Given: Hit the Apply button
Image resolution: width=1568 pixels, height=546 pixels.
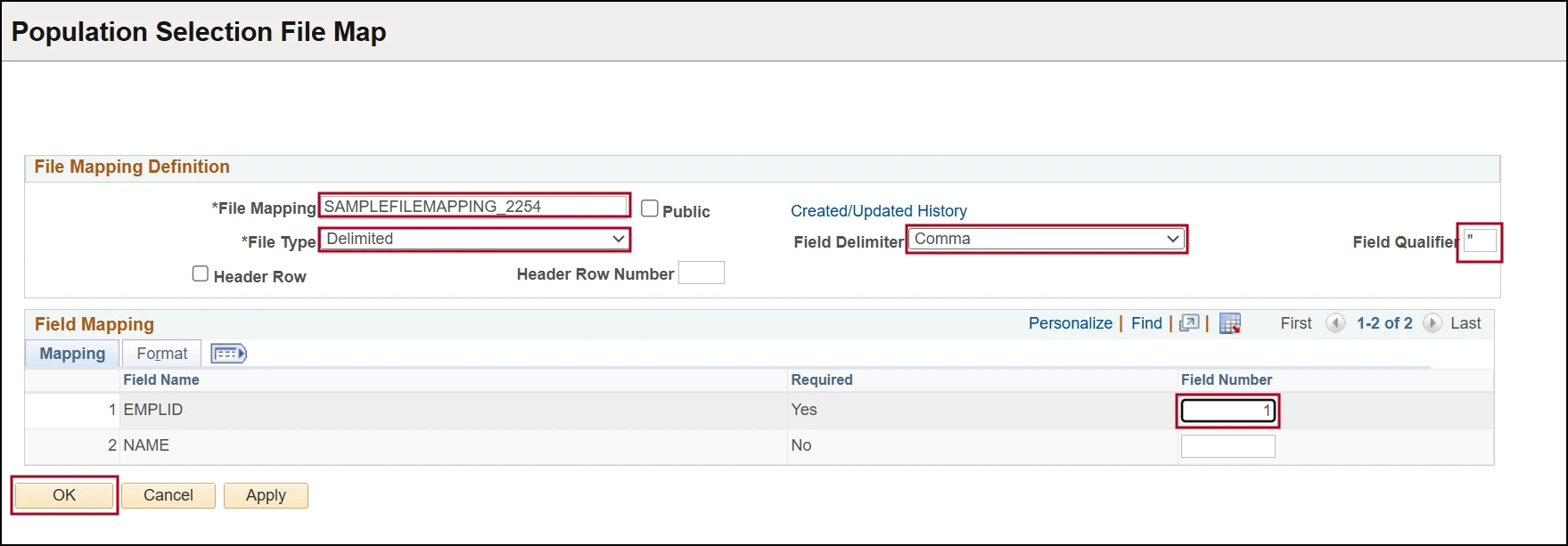Looking at the screenshot, I should (x=266, y=495).
